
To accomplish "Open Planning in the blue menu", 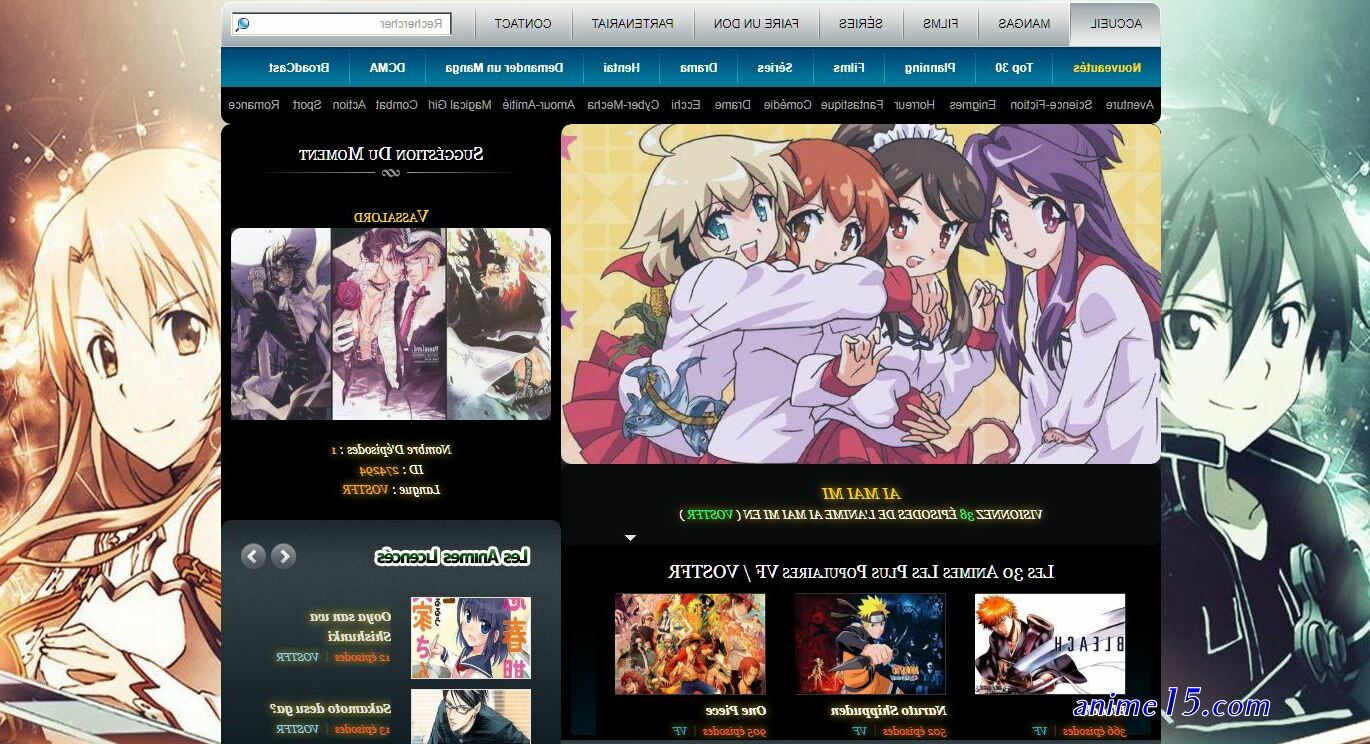I will point(931,68).
